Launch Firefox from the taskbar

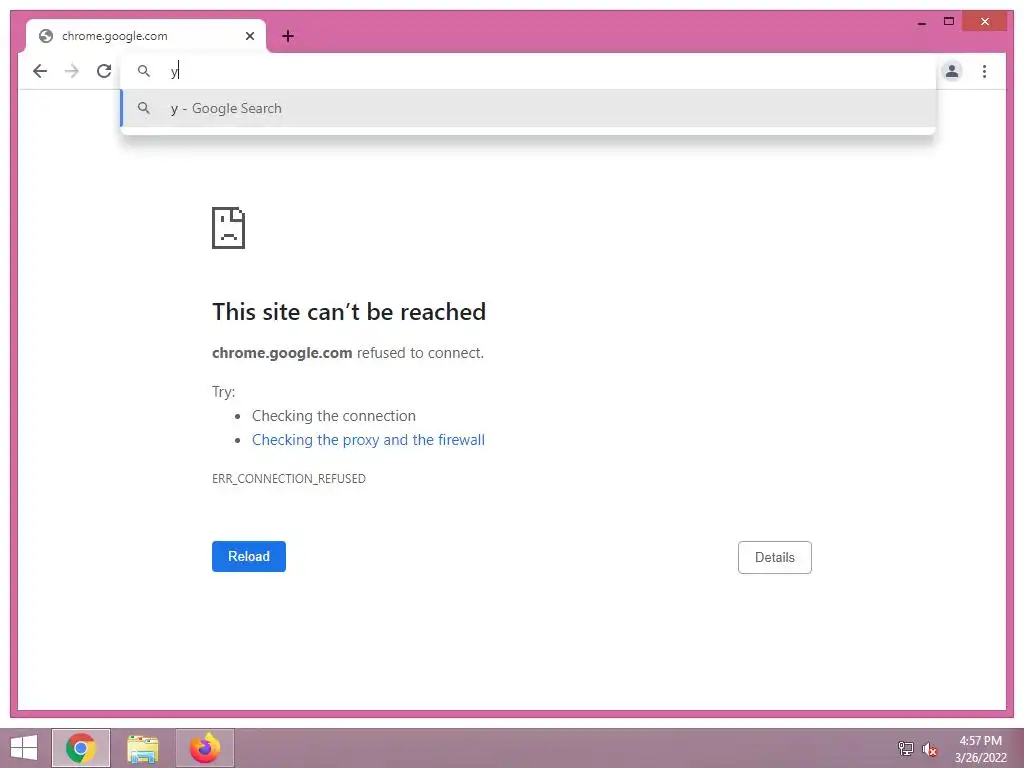(x=205, y=748)
